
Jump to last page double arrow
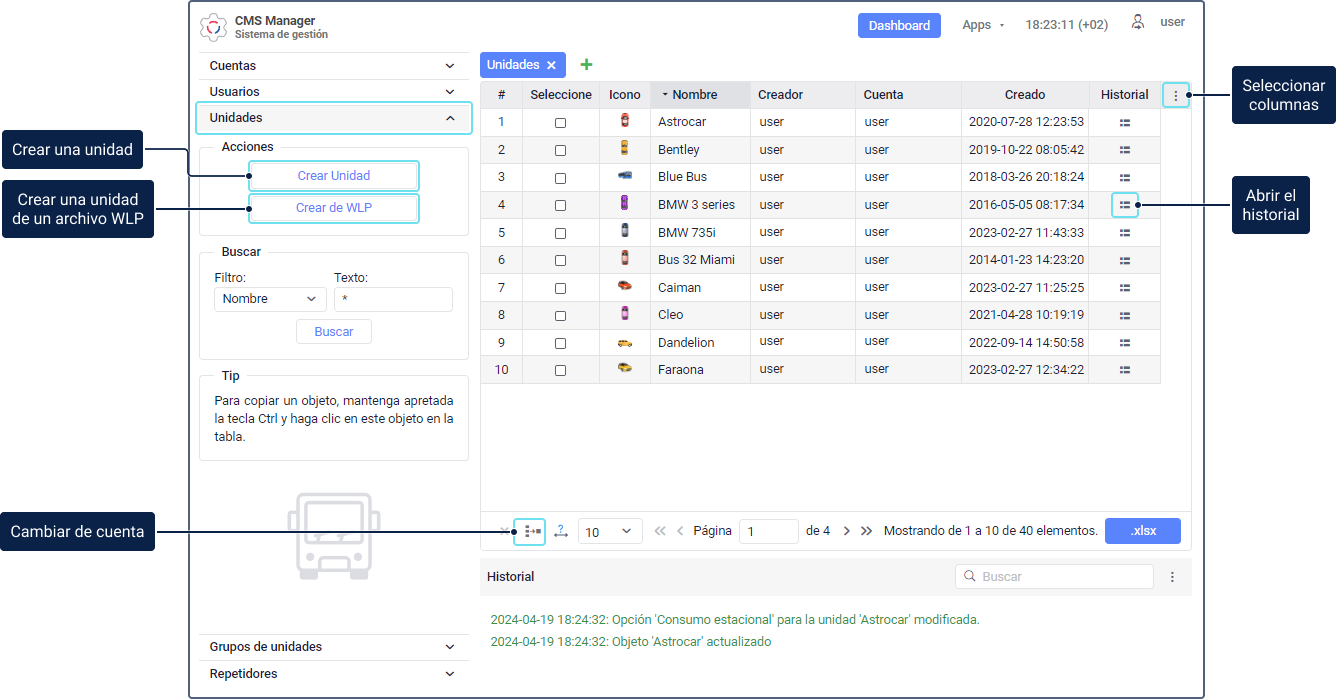(x=866, y=531)
